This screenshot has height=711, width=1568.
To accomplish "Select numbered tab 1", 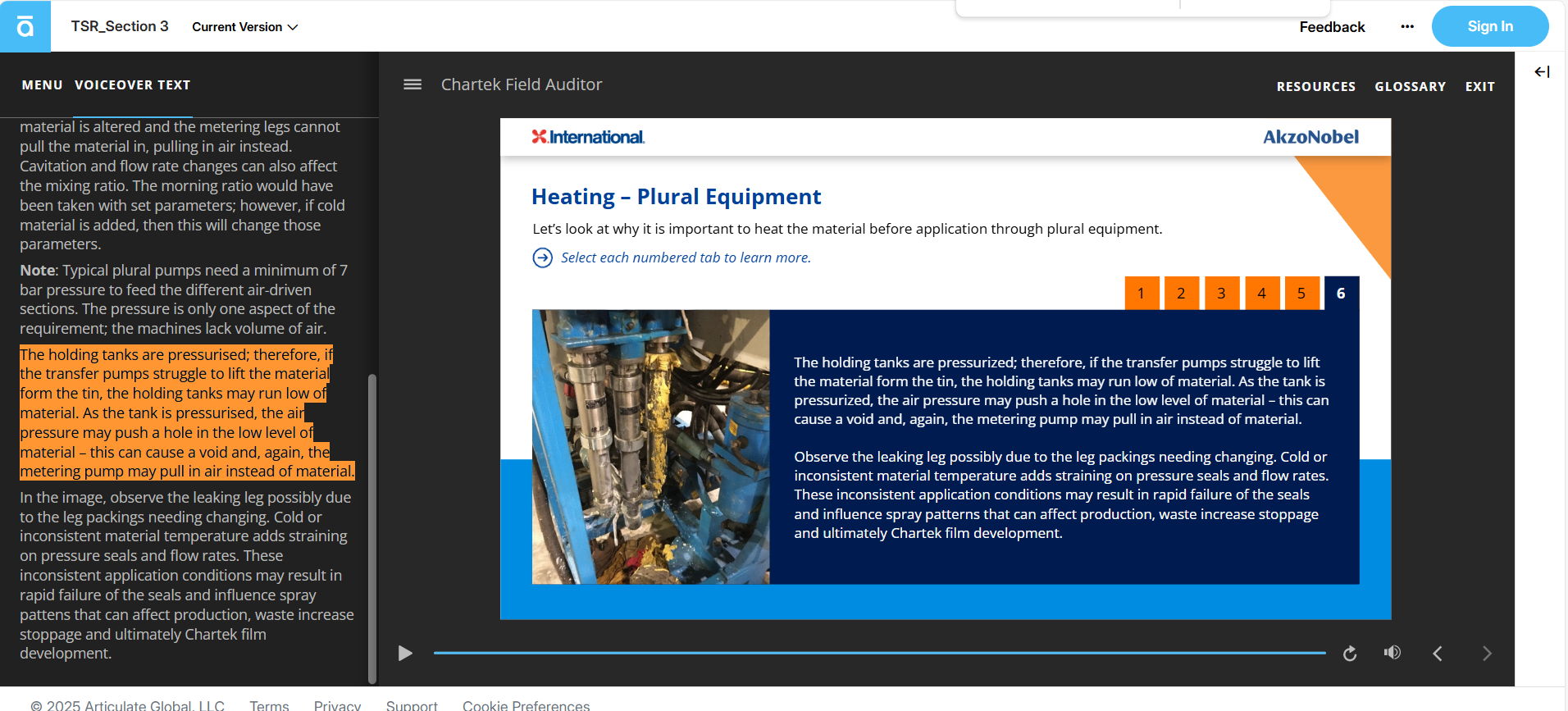I will 1141,294.
